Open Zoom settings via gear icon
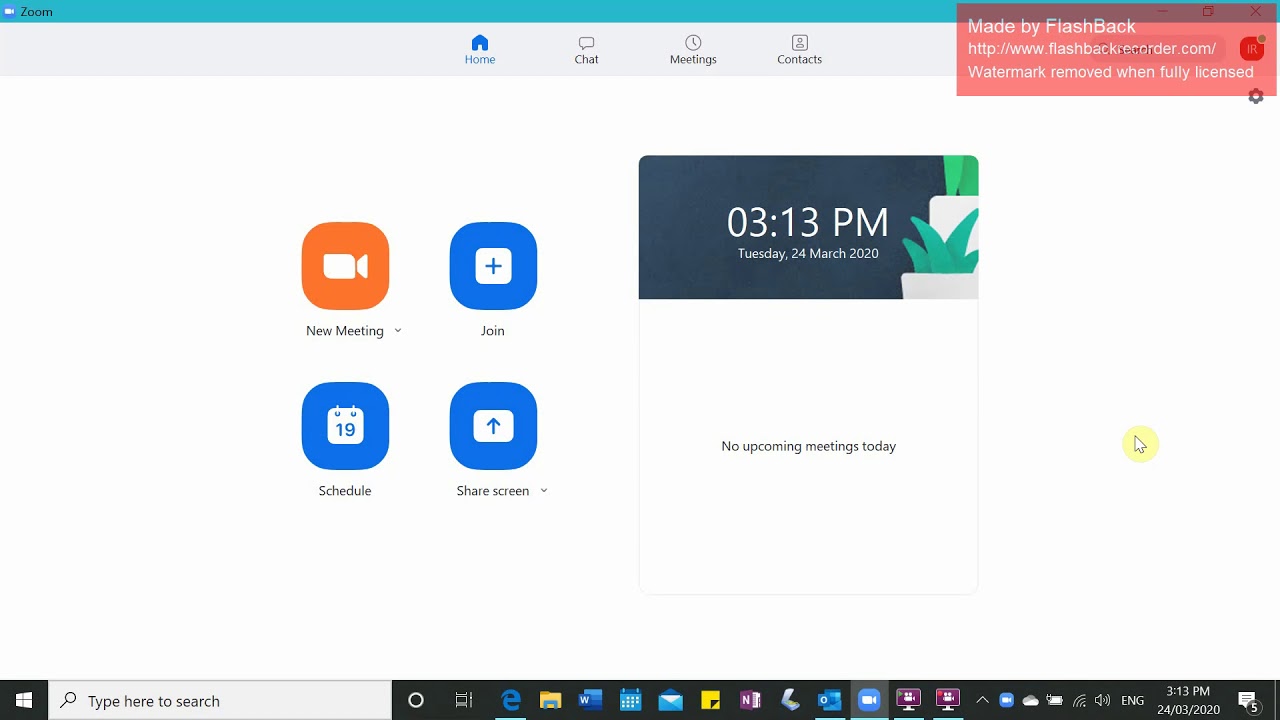This screenshot has width=1280, height=720. tap(1256, 96)
